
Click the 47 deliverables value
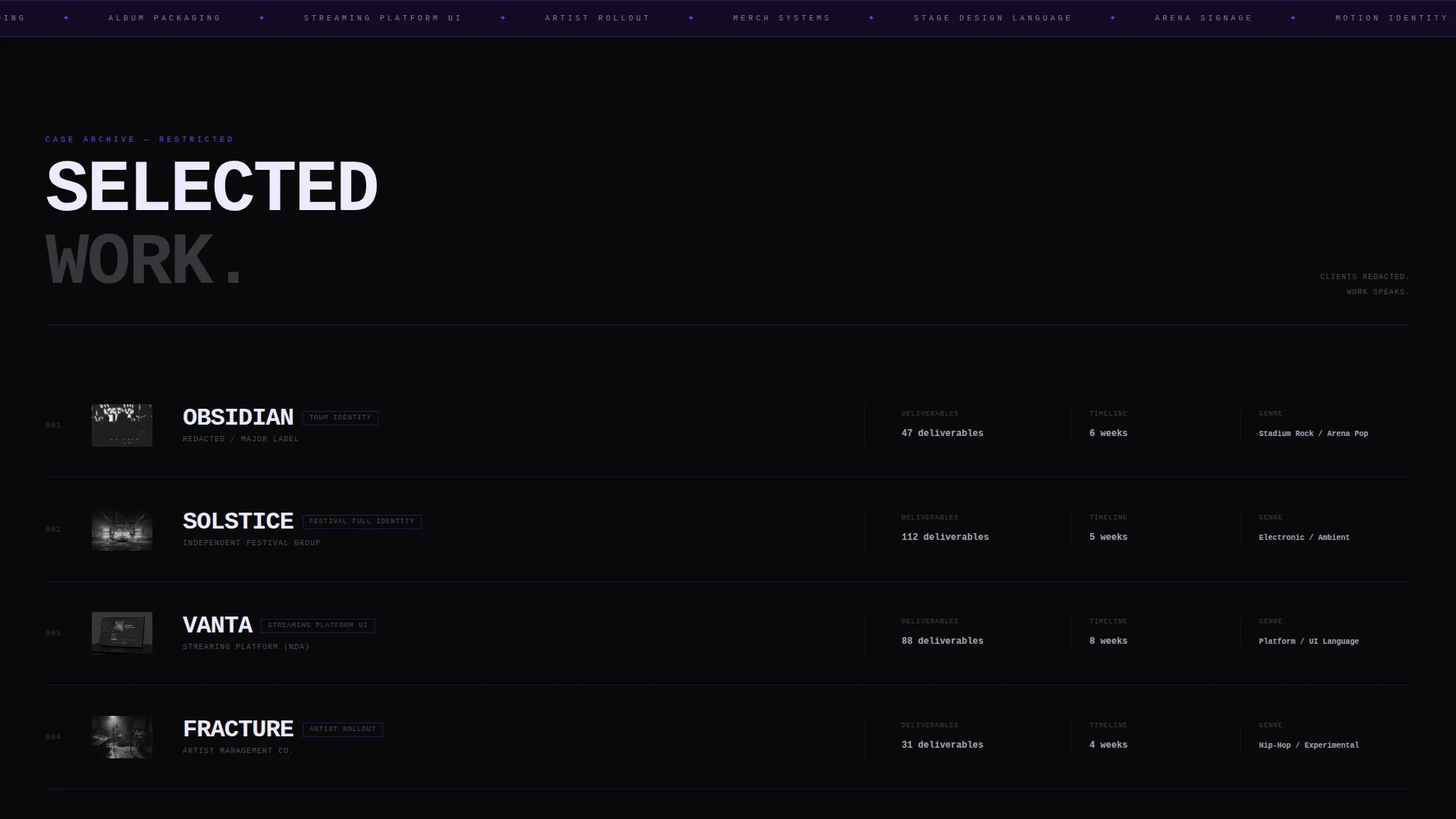click(x=942, y=434)
